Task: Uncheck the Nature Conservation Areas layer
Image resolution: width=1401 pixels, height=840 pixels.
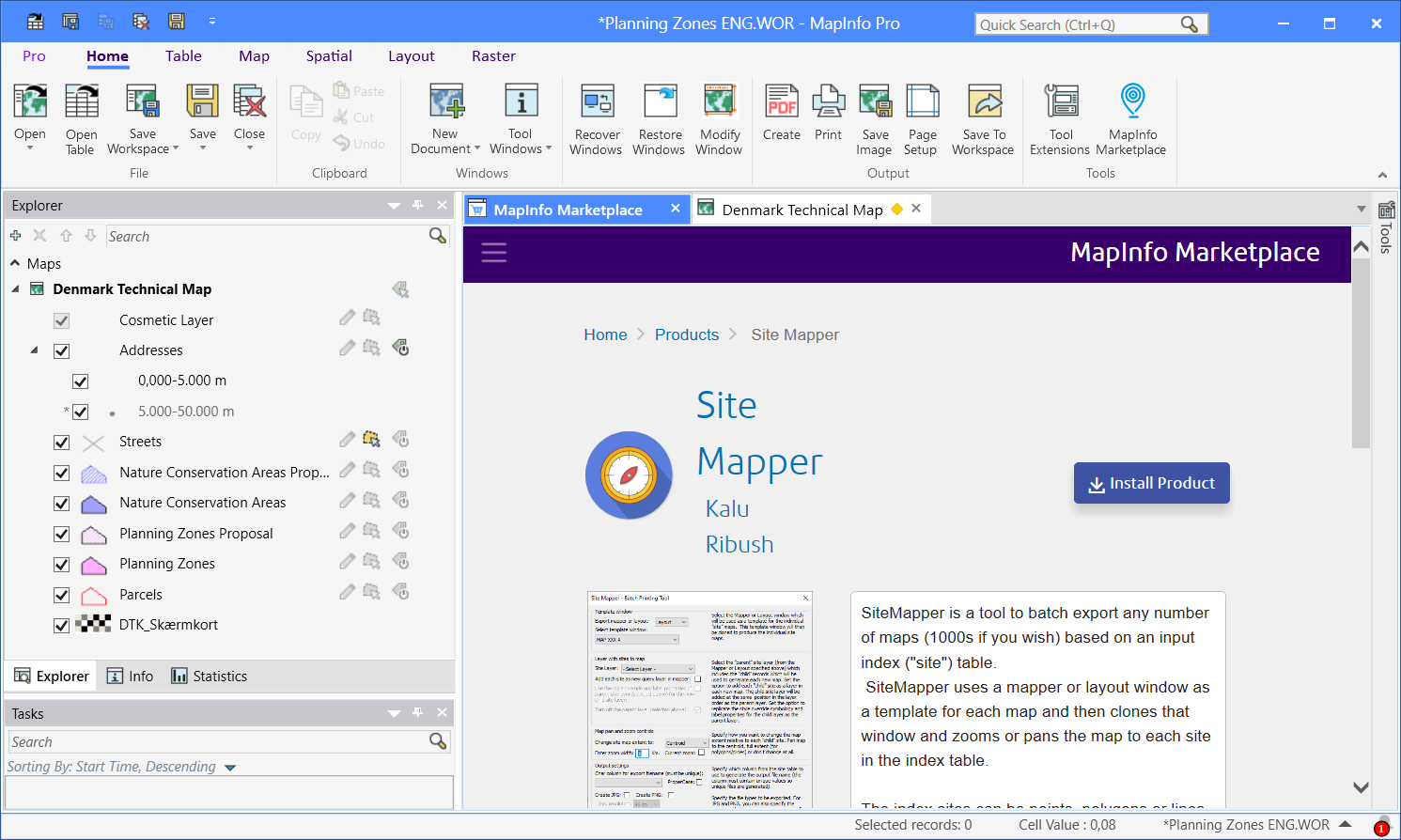Action: point(62,504)
